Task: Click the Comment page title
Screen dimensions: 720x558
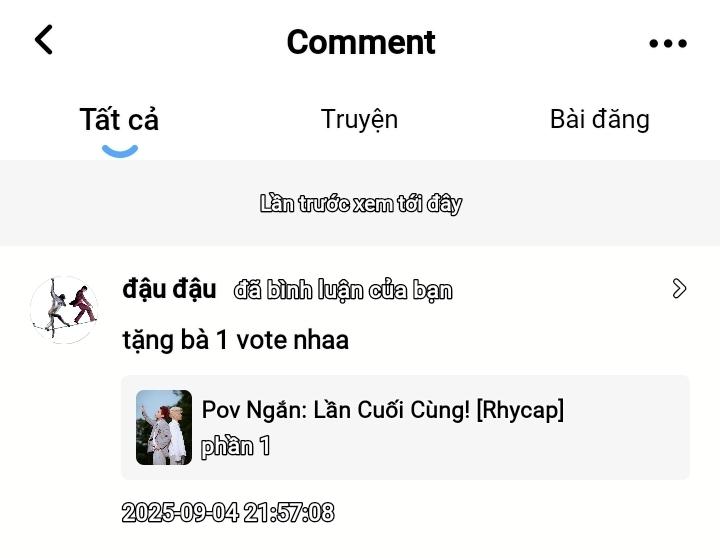Action: click(361, 42)
